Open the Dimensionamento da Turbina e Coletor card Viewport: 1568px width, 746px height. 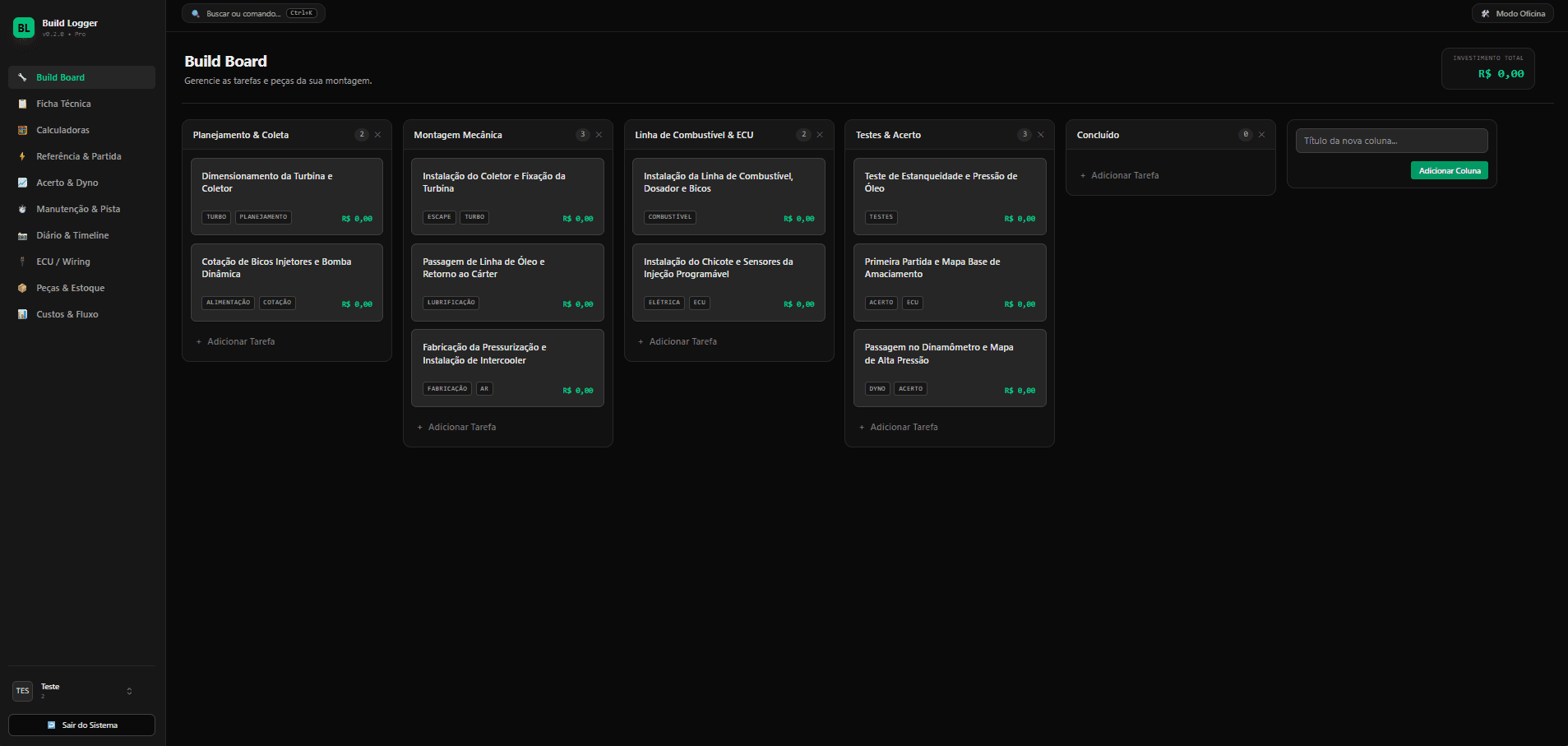tap(287, 197)
